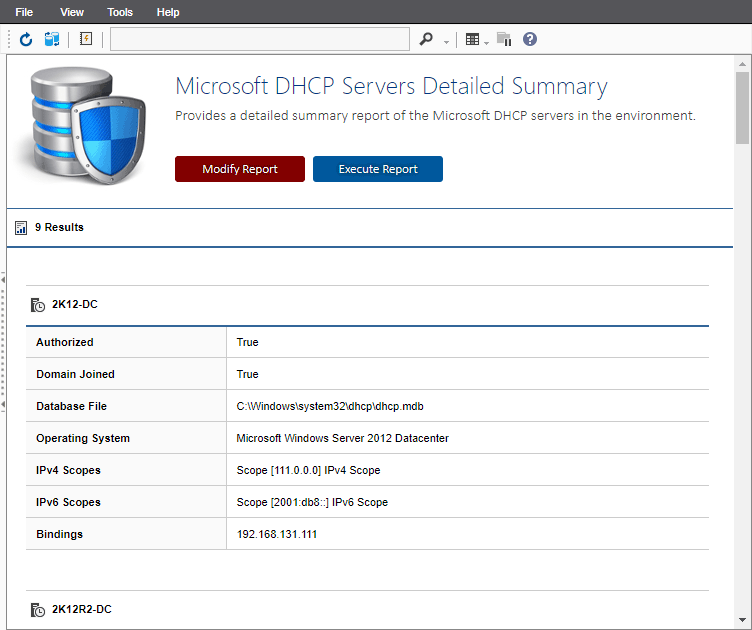Open the View menu
This screenshot has width=752, height=630.
pos(72,12)
